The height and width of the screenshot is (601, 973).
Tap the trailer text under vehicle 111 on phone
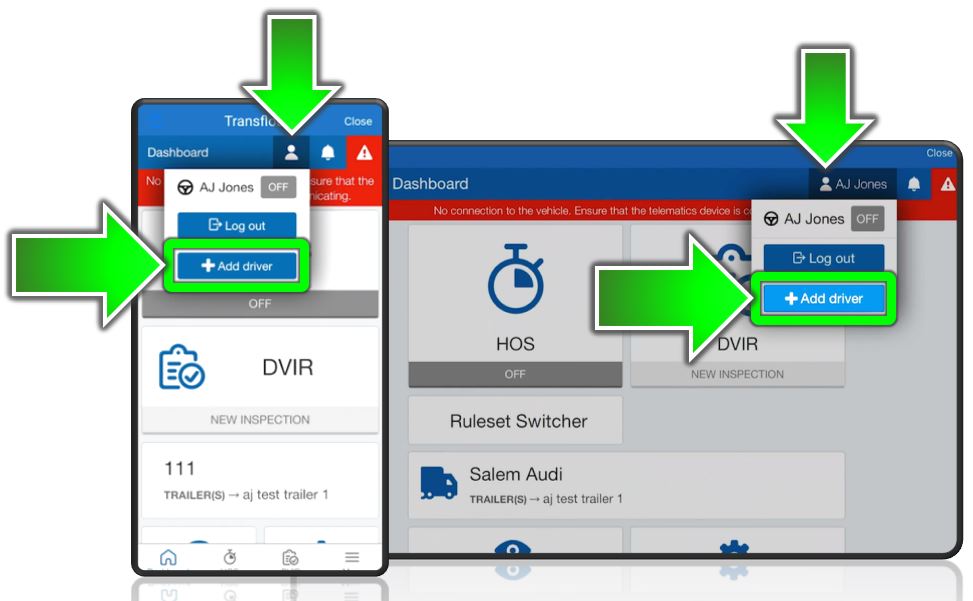click(x=246, y=495)
